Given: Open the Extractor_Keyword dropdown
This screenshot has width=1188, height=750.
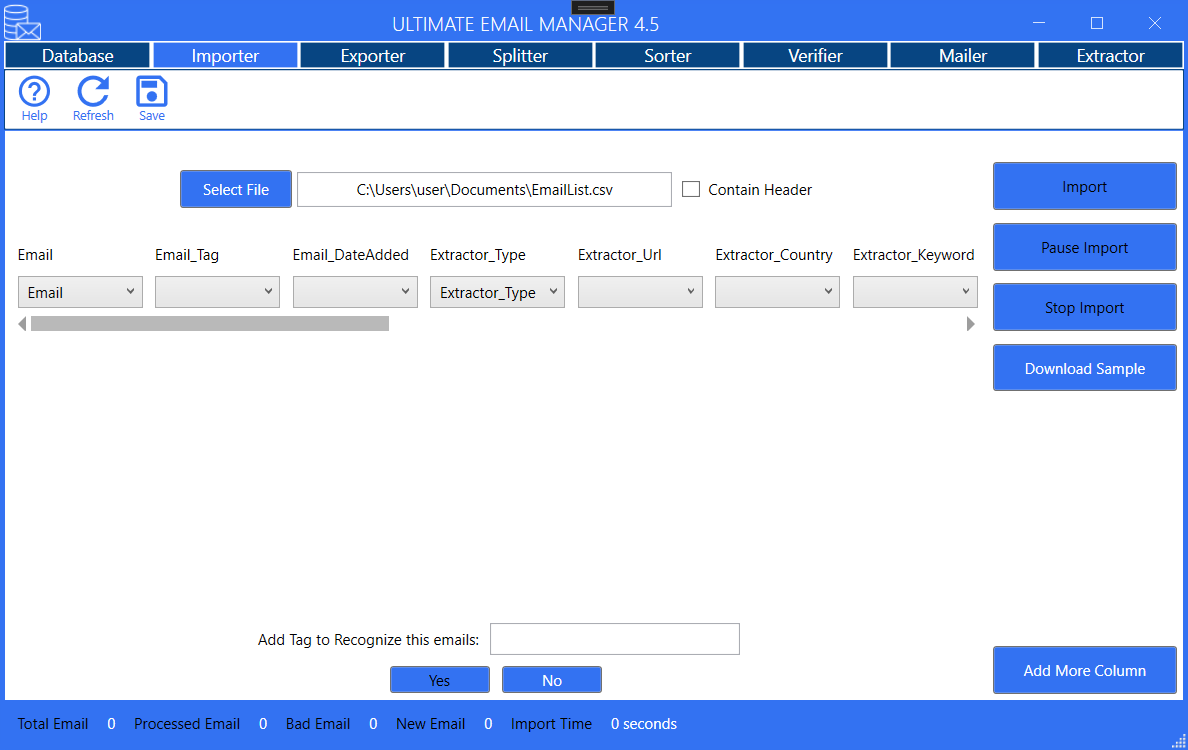Looking at the screenshot, I should [915, 291].
